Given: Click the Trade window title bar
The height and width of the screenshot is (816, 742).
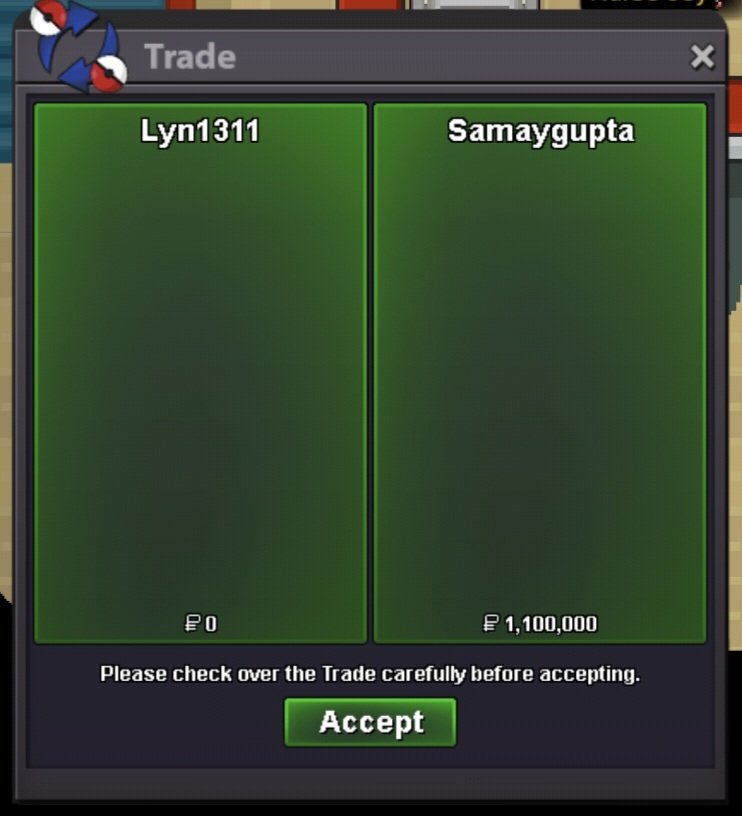Looking at the screenshot, I should tap(370, 56).
